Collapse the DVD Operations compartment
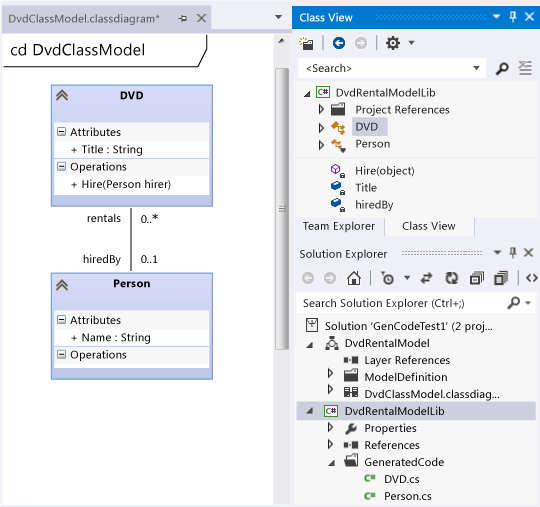The height and width of the screenshot is (507, 540). [x=61, y=167]
